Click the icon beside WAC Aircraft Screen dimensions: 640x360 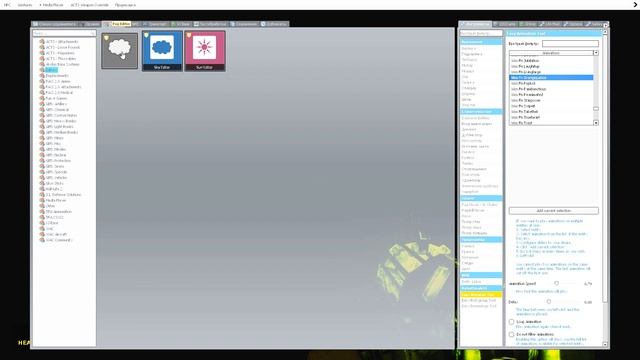pyautogui.click(x=42, y=234)
